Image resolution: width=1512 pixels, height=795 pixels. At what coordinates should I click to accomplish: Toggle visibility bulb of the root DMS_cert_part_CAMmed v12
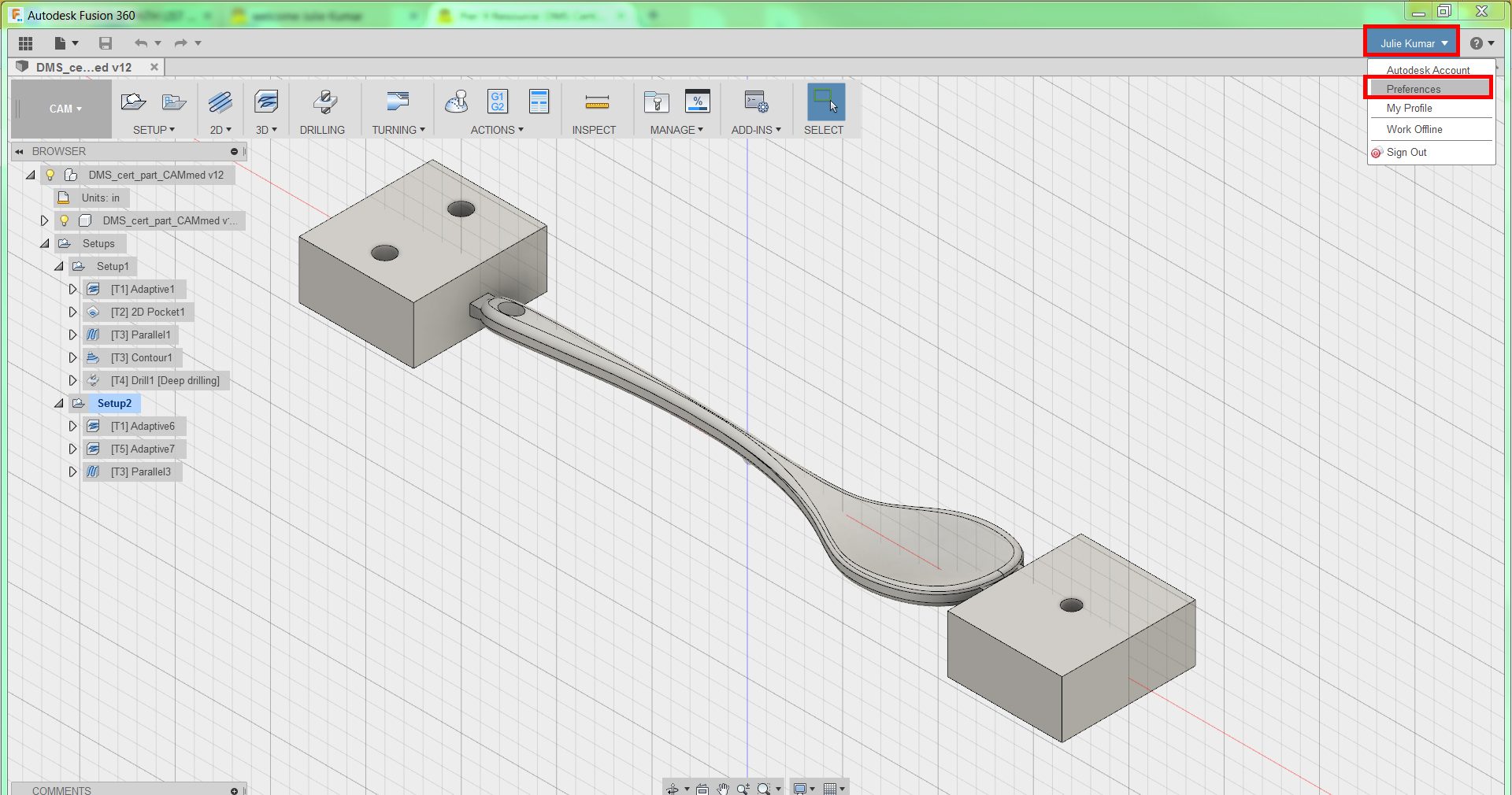[50, 175]
